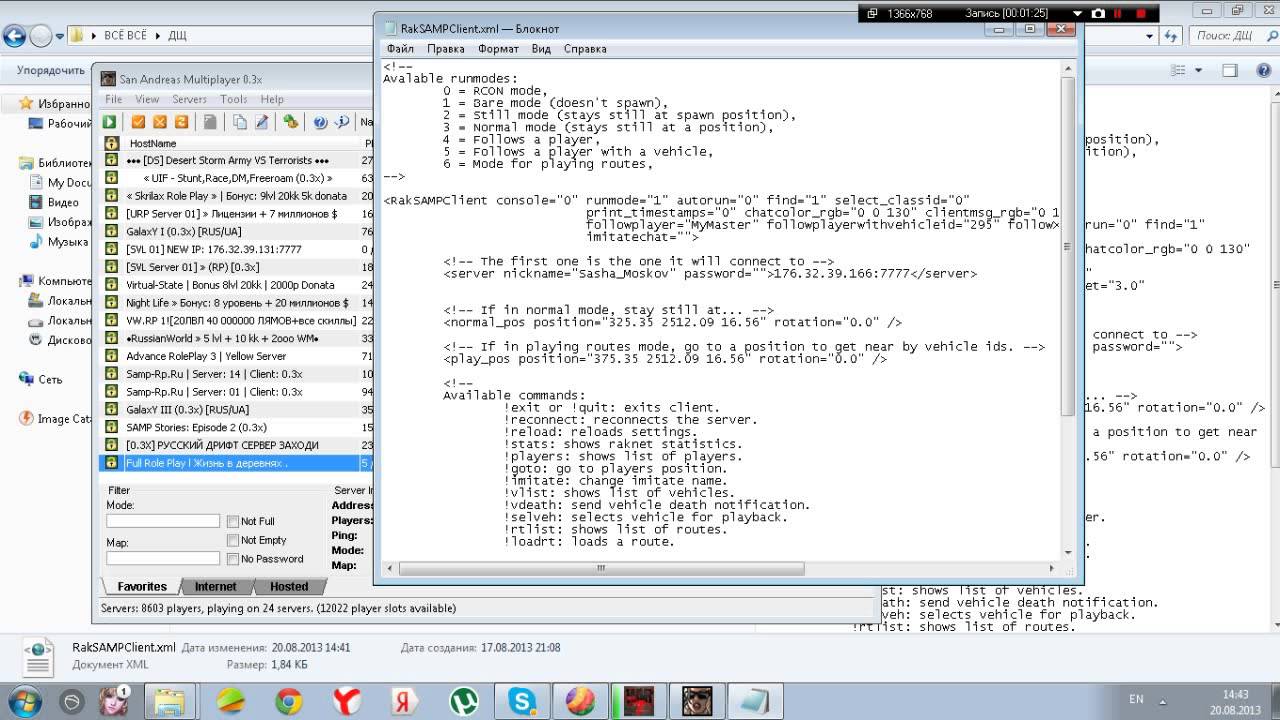Pause the recording with red pause icon
Image resolution: width=1280 pixels, height=720 pixels.
tap(1117, 14)
